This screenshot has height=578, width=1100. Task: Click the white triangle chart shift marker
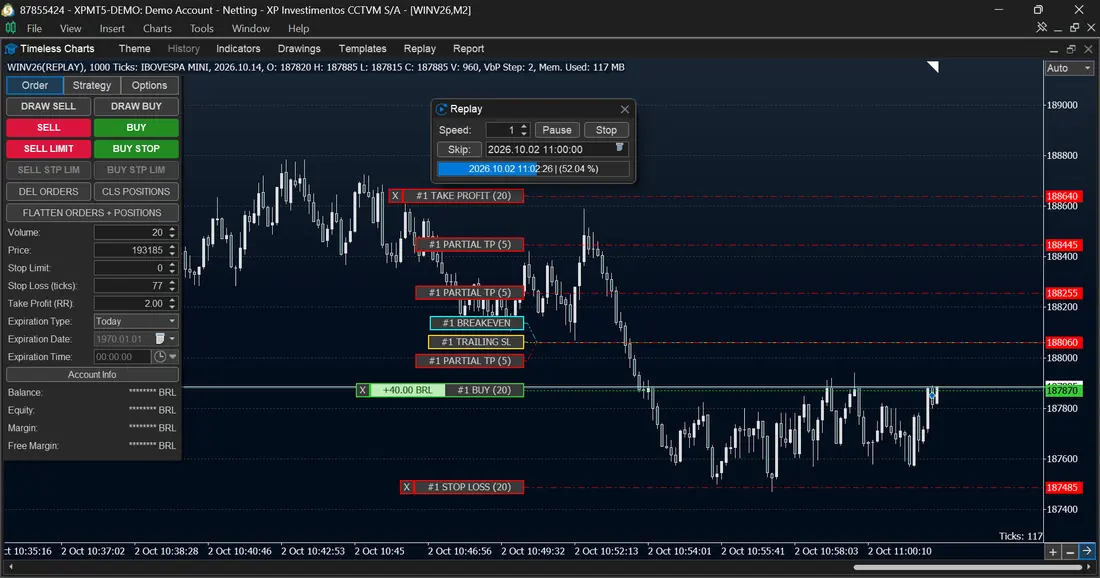[933, 67]
